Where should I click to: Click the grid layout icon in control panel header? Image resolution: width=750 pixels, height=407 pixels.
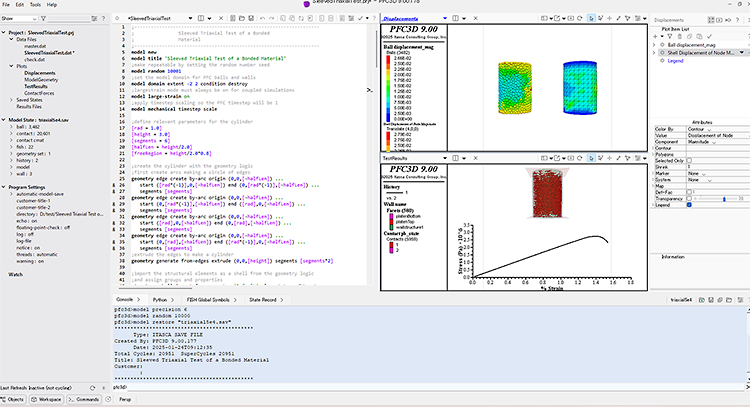point(711,20)
